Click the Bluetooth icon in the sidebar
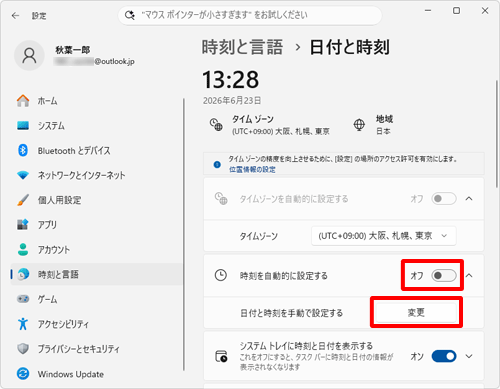The height and width of the screenshot is (389, 500). pos(23,150)
